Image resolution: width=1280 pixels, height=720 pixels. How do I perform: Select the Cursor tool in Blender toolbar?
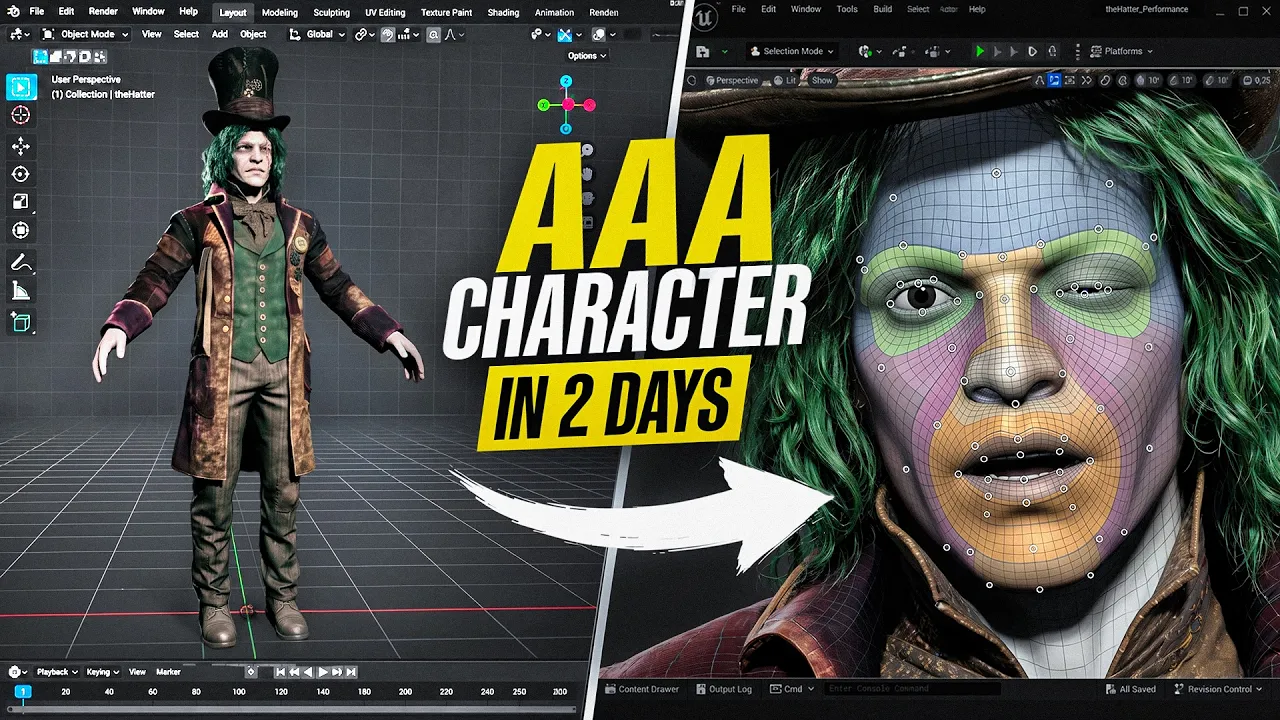point(20,116)
